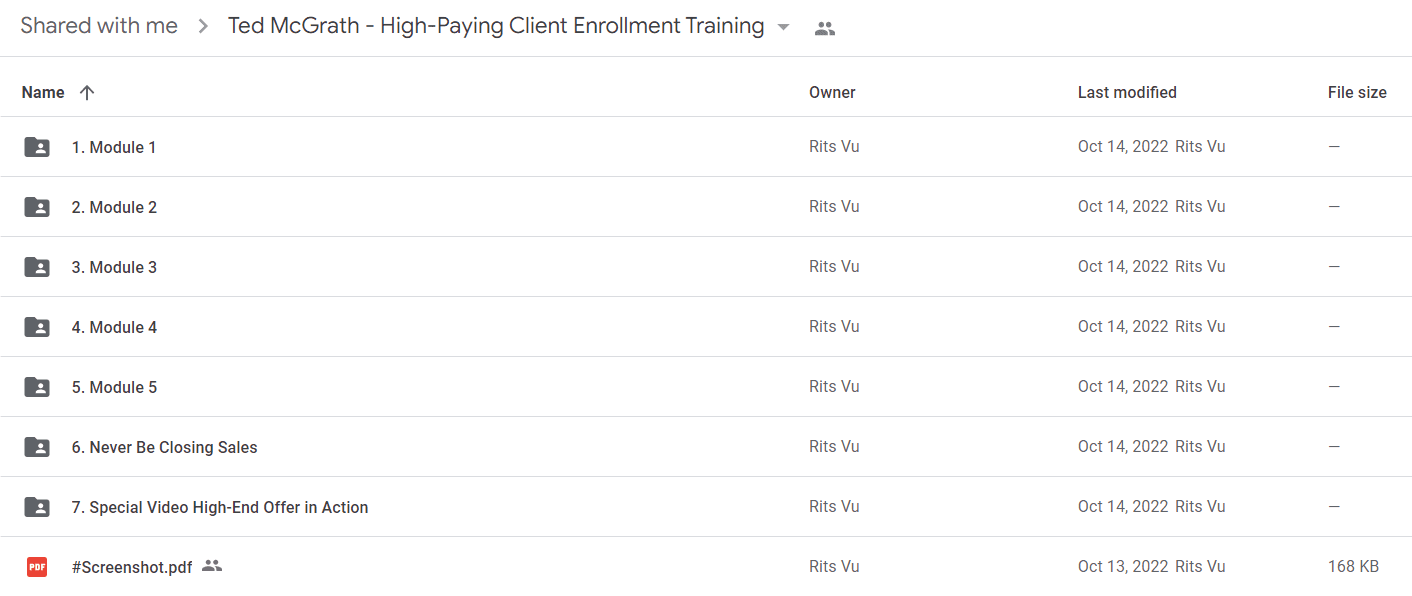Image resolution: width=1412 pixels, height=596 pixels.
Task: Expand the folder title dropdown arrow
Action: pyautogui.click(x=783, y=27)
